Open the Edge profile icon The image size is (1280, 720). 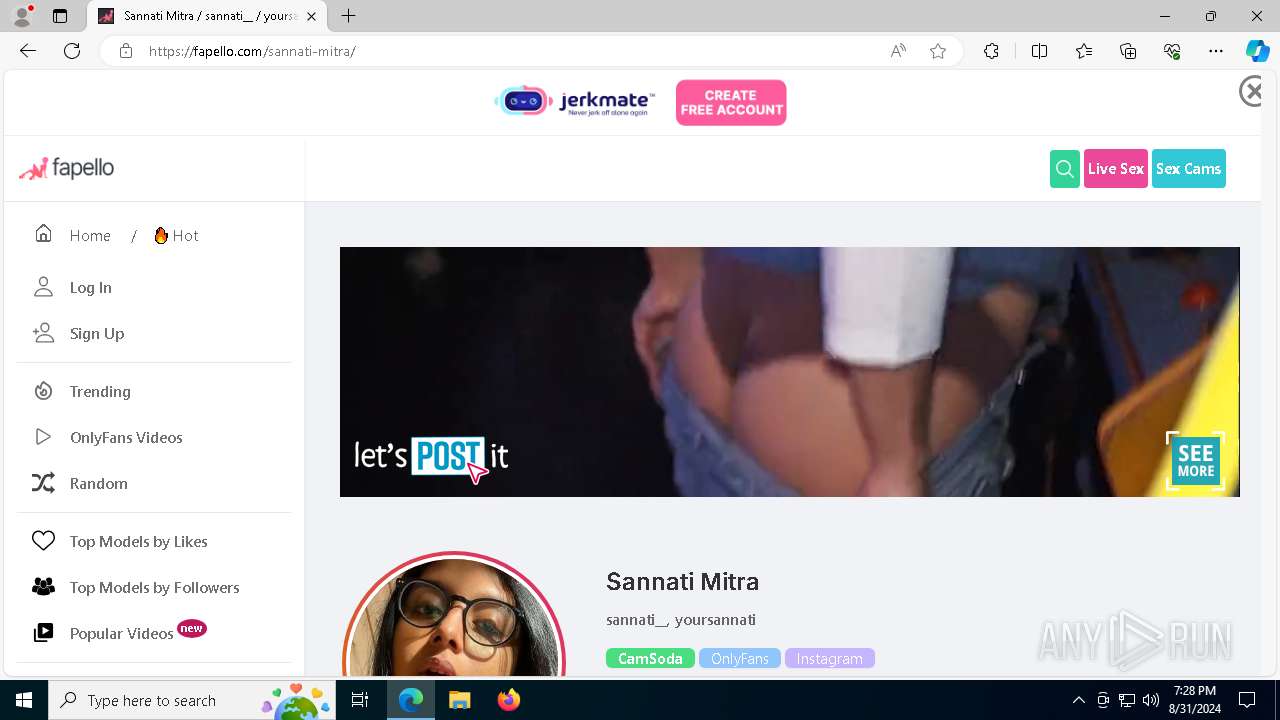pos(21,16)
